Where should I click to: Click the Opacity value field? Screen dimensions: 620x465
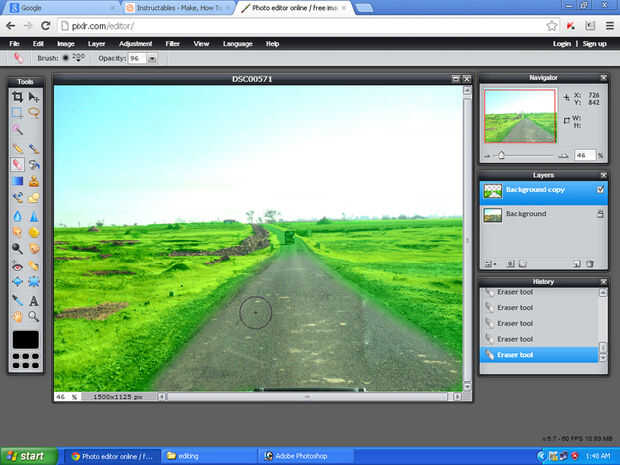(x=137, y=59)
